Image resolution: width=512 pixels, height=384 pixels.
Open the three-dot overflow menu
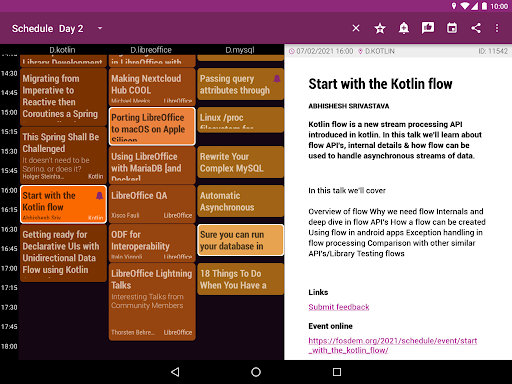(497, 28)
